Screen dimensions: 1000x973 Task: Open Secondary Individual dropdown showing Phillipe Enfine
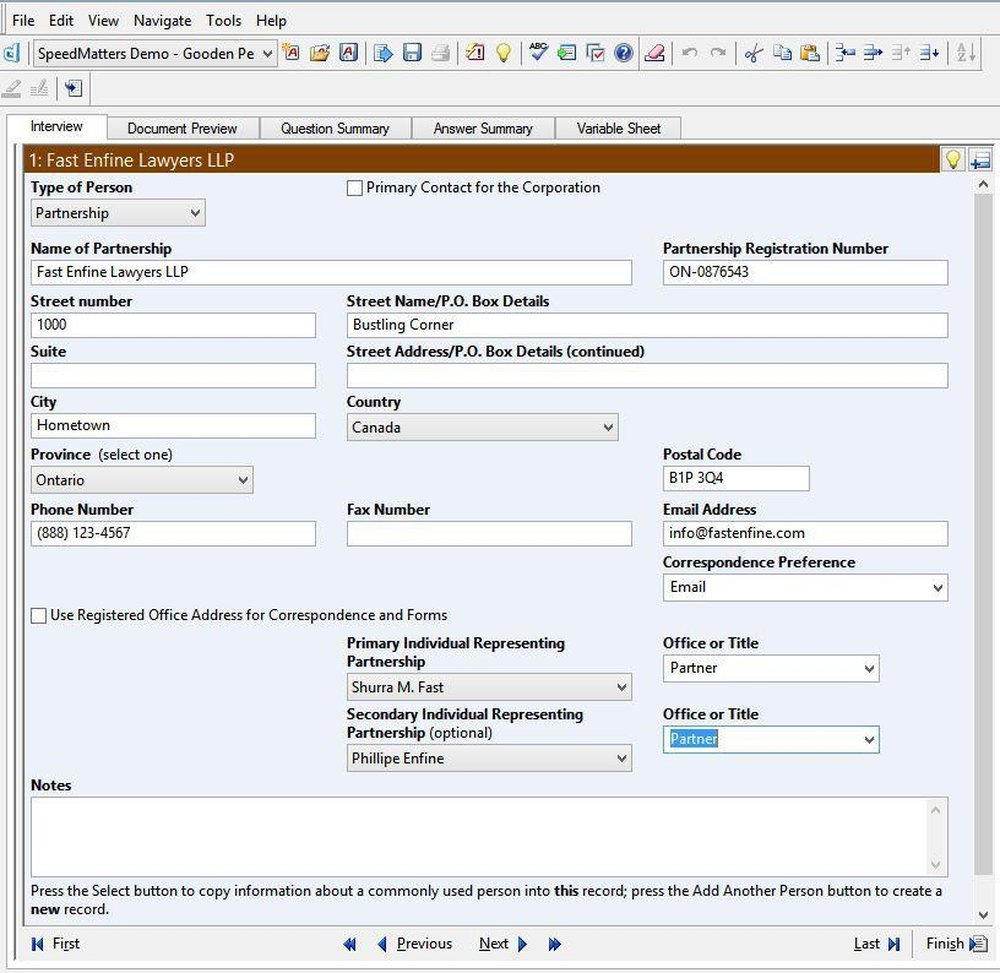(x=489, y=758)
